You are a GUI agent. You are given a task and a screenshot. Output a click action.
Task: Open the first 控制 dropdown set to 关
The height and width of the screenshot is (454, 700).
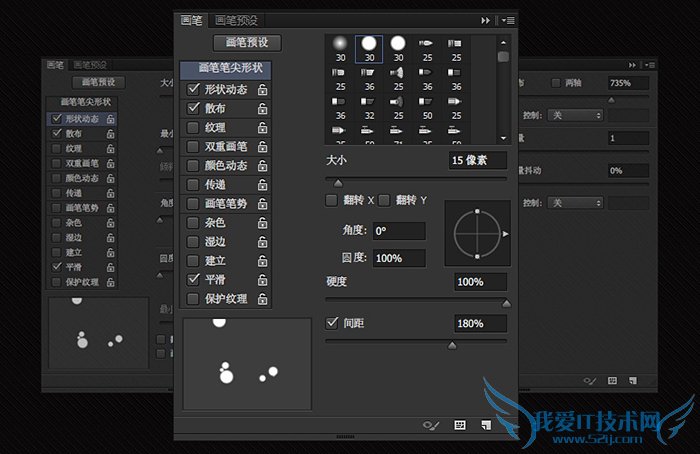pos(576,115)
